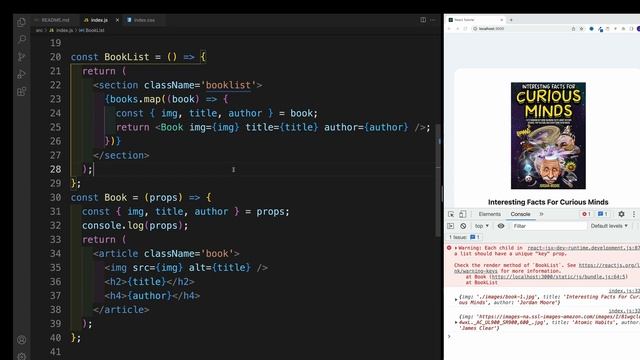Click the 'booklist' className string
This screenshot has height=360, width=640.
coord(228,85)
